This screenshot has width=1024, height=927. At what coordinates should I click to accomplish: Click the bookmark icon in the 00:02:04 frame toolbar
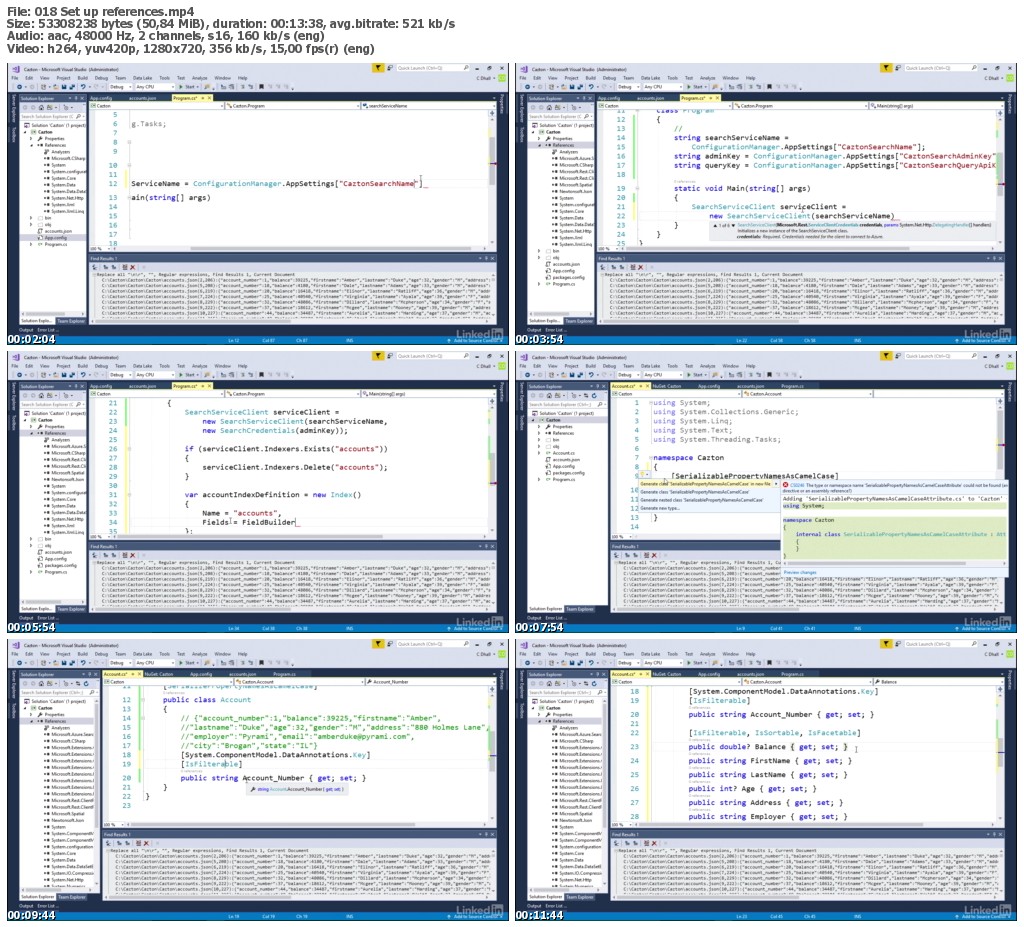(261, 86)
